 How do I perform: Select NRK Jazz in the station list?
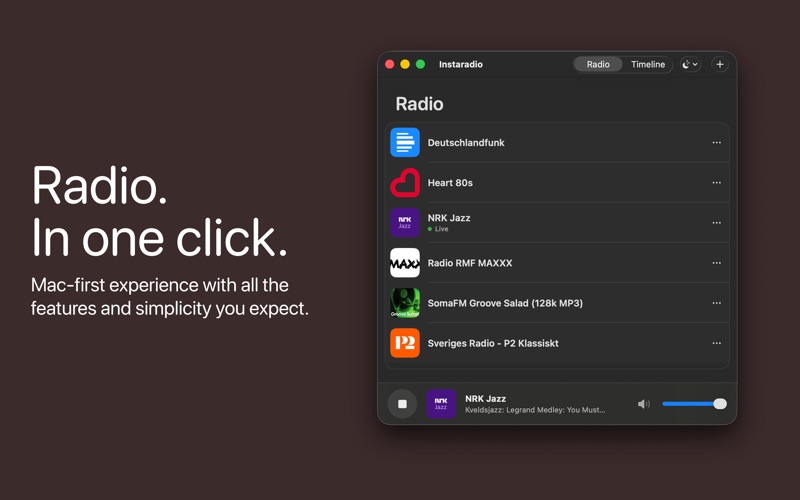pyautogui.click(x=557, y=222)
